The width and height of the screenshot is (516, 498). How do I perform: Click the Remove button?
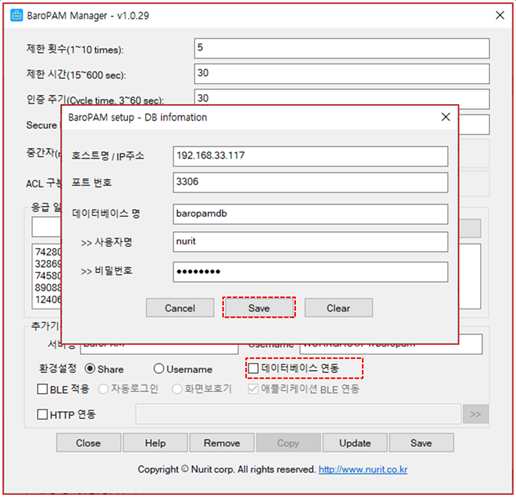222,443
